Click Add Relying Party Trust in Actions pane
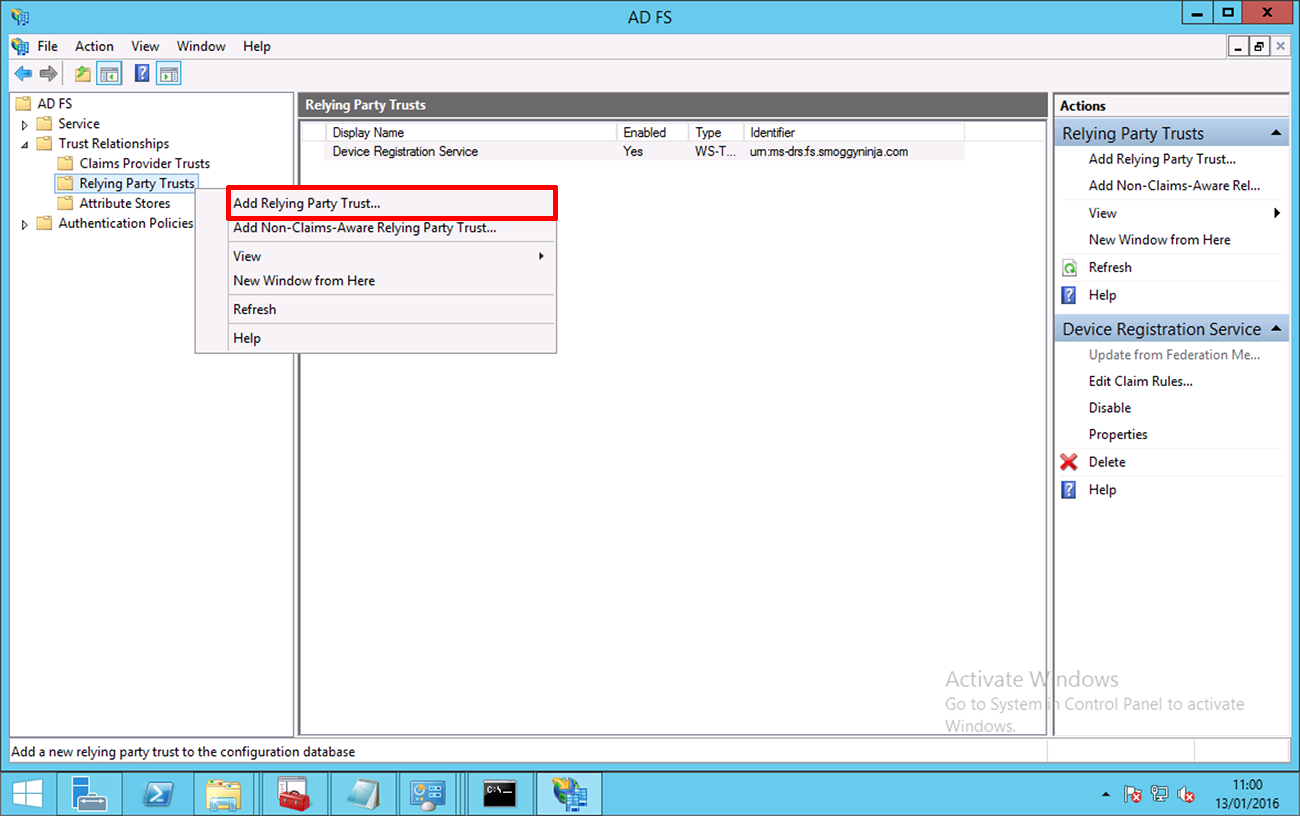 click(1162, 159)
